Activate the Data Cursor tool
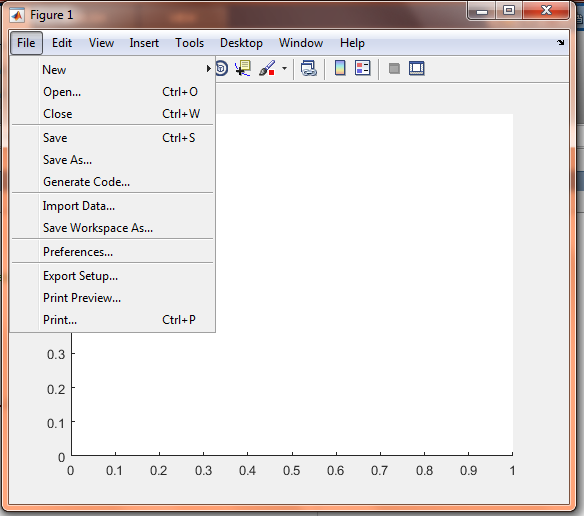This screenshot has width=584, height=516. (x=243, y=69)
